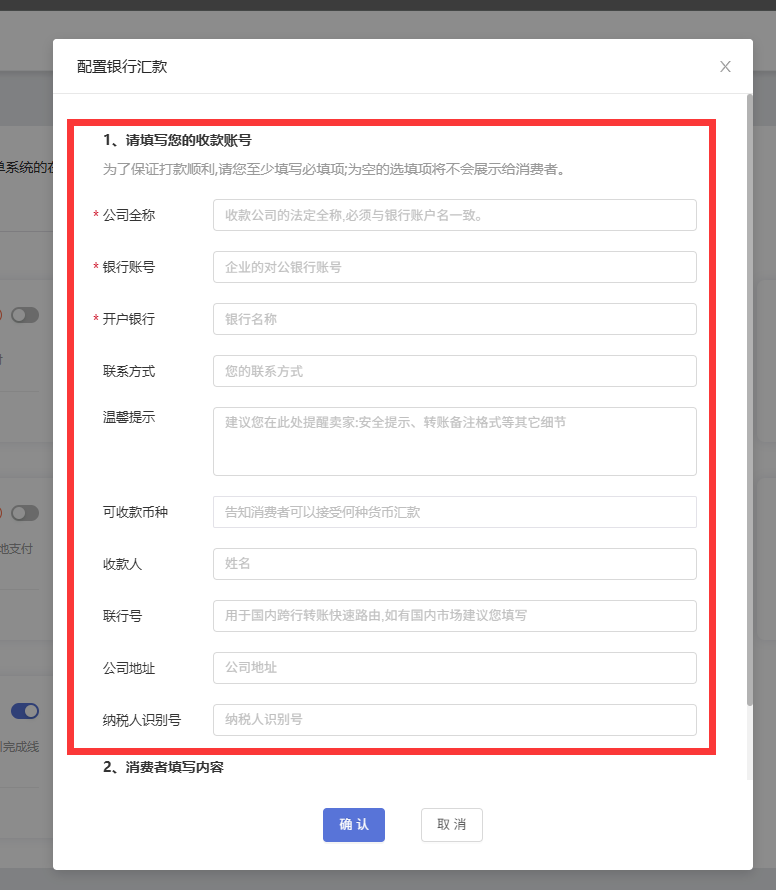Click the 收款人 name field
The image size is (776, 890).
click(455, 564)
